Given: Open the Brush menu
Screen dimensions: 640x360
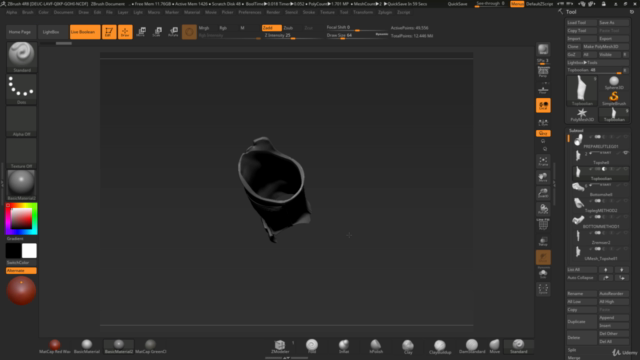Looking at the screenshot, I should (x=28, y=12).
